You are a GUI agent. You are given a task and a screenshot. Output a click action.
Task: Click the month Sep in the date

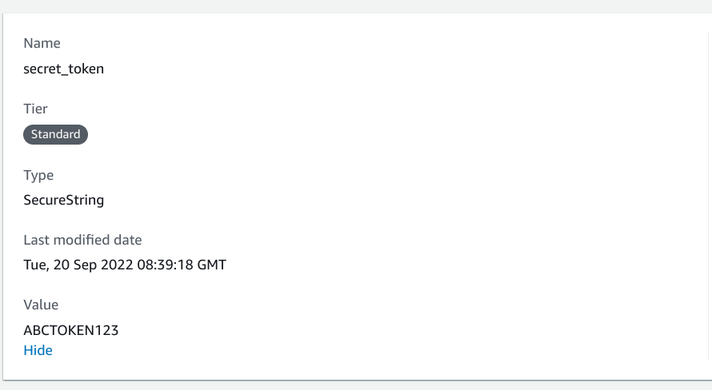click(85, 265)
